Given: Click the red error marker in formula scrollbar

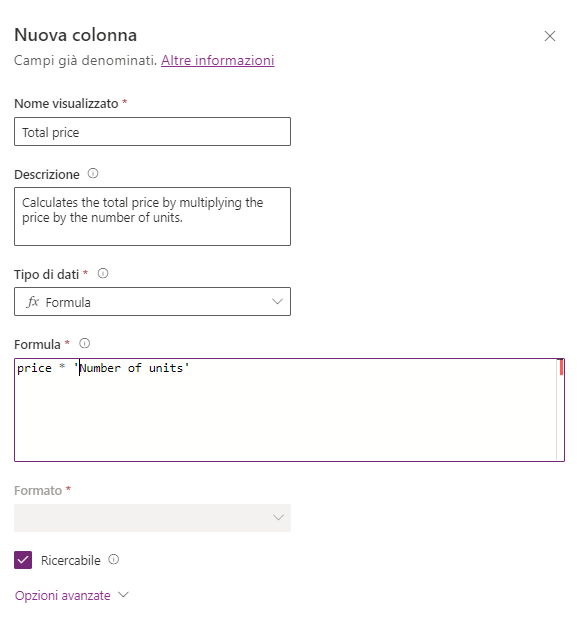Looking at the screenshot, I should click(x=561, y=367).
